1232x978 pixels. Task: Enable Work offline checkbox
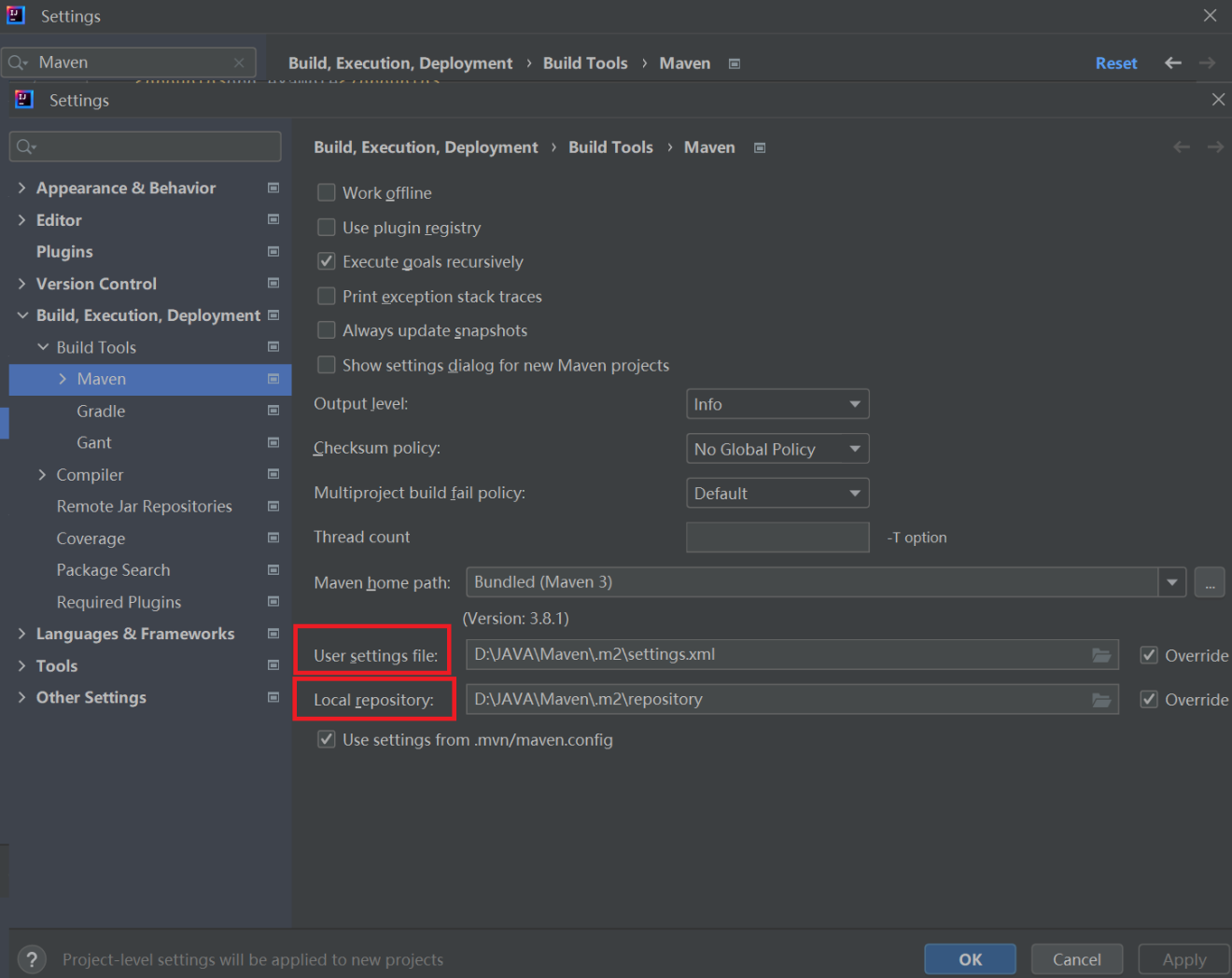click(x=327, y=192)
